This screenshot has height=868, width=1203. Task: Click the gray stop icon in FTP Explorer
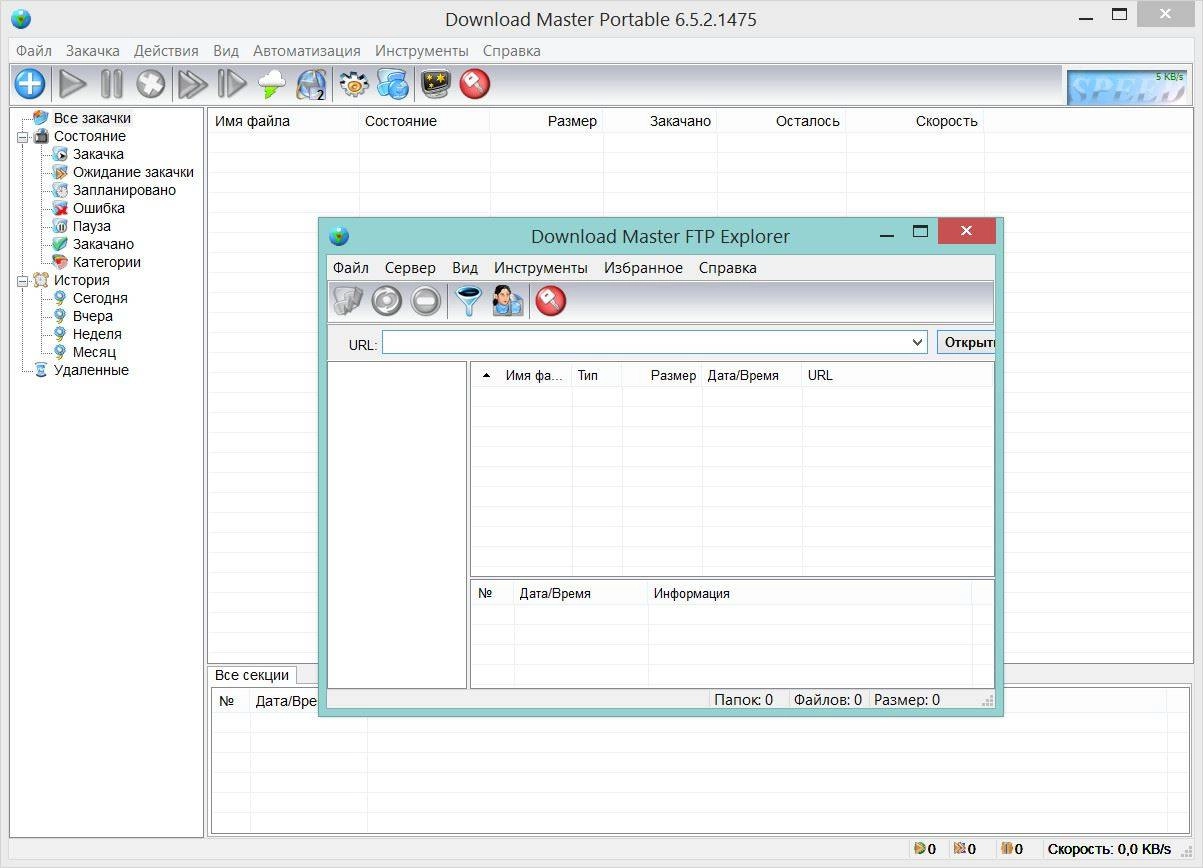click(x=425, y=301)
